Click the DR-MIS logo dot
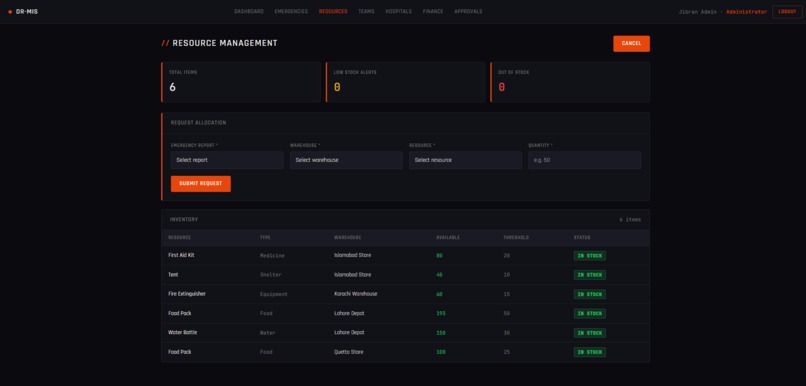The width and height of the screenshot is (806, 386). tap(10, 12)
